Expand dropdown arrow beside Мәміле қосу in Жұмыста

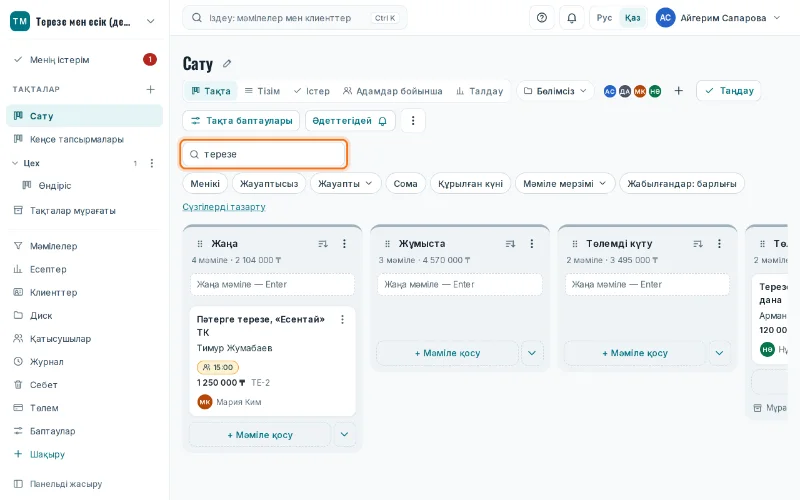tap(532, 353)
